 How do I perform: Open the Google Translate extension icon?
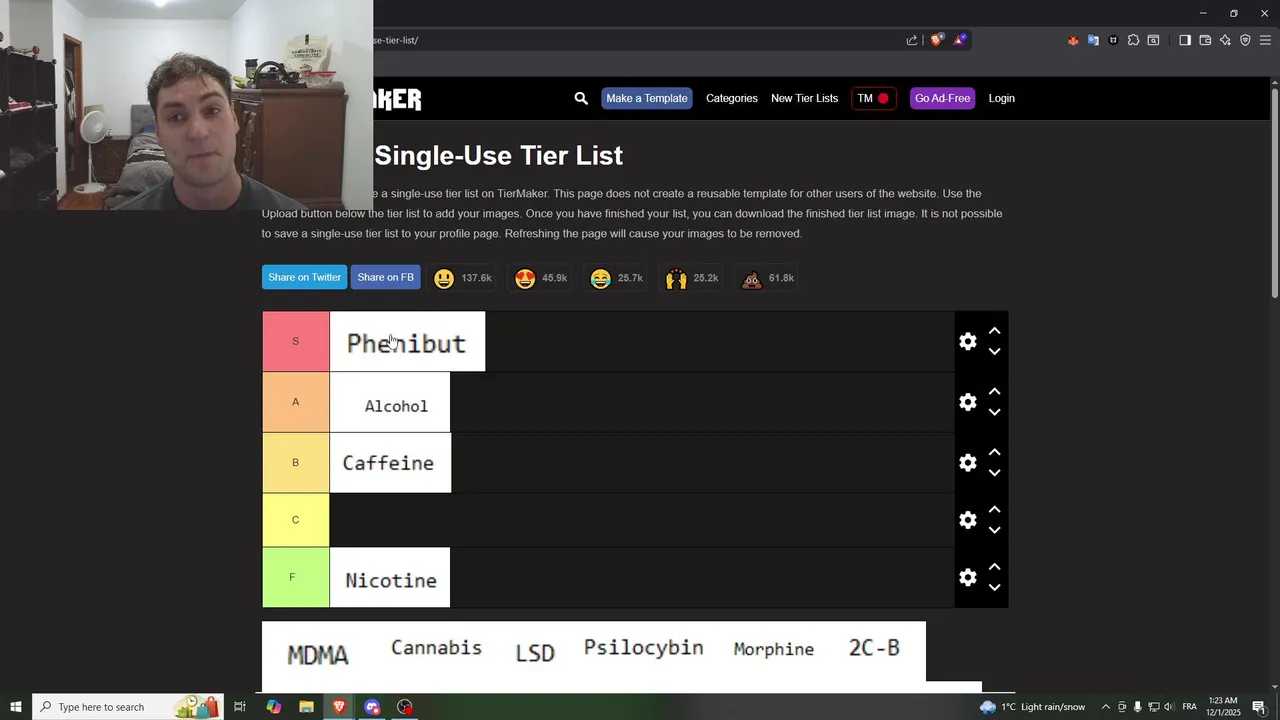[x=1093, y=40]
